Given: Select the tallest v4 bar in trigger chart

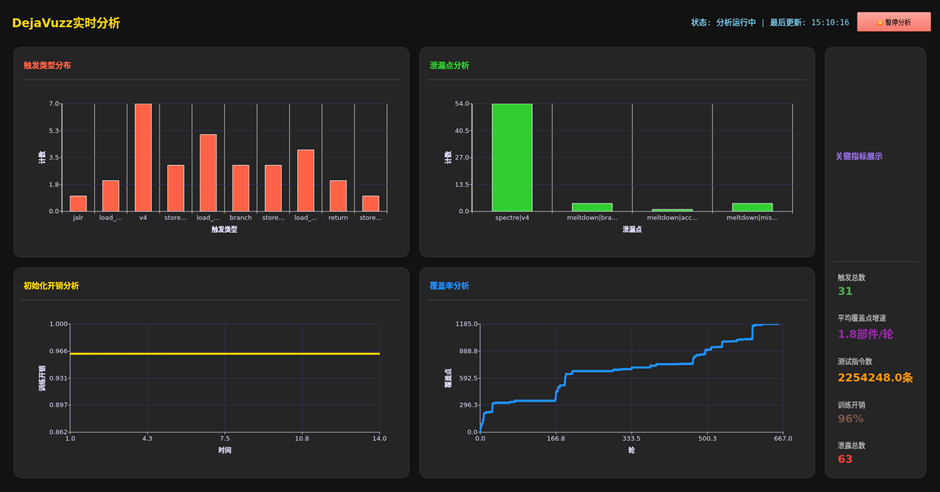Looking at the screenshot, I should (143, 157).
